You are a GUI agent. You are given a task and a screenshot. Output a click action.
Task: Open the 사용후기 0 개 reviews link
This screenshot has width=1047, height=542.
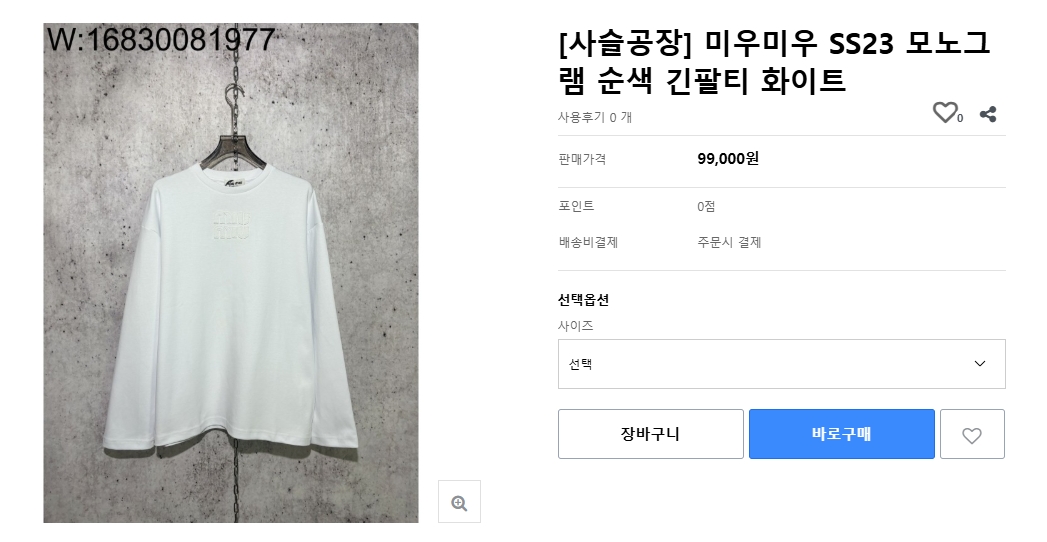595,117
